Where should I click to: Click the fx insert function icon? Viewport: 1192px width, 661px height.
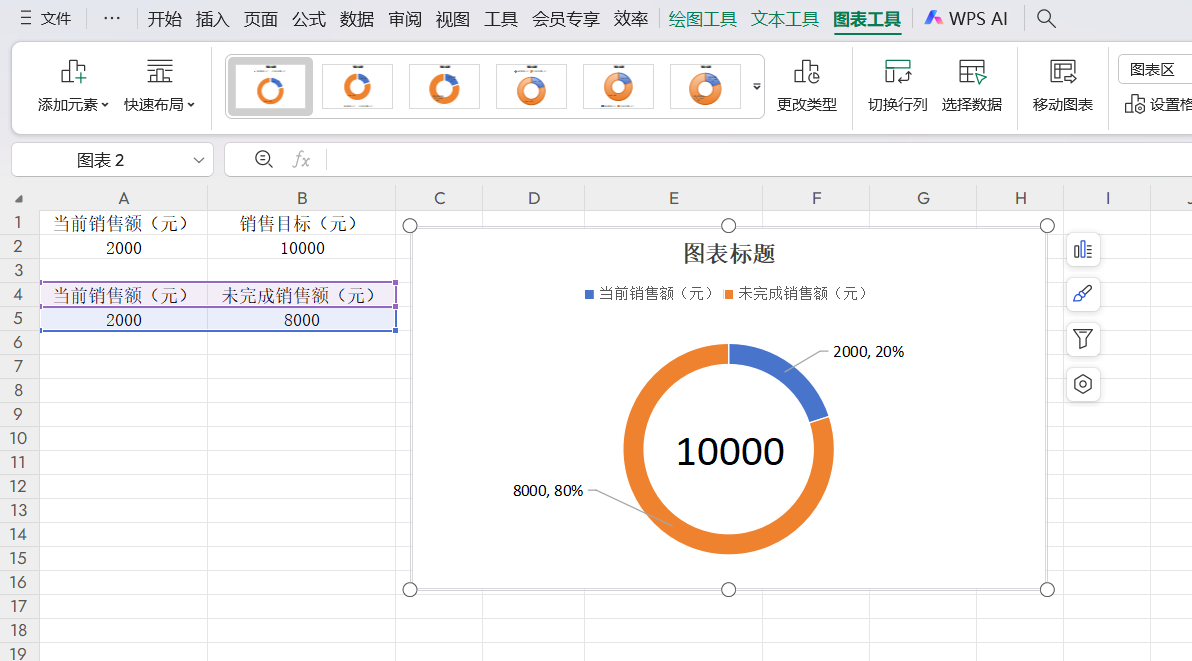[x=302, y=159]
